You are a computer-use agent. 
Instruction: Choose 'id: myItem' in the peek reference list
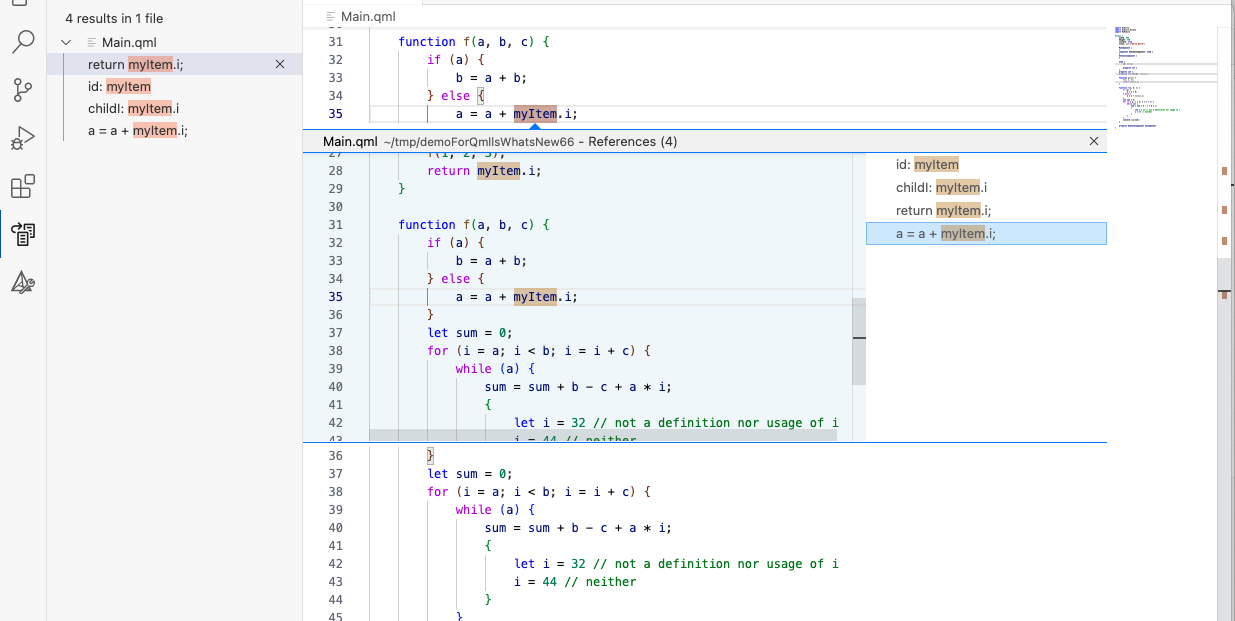[927, 165]
